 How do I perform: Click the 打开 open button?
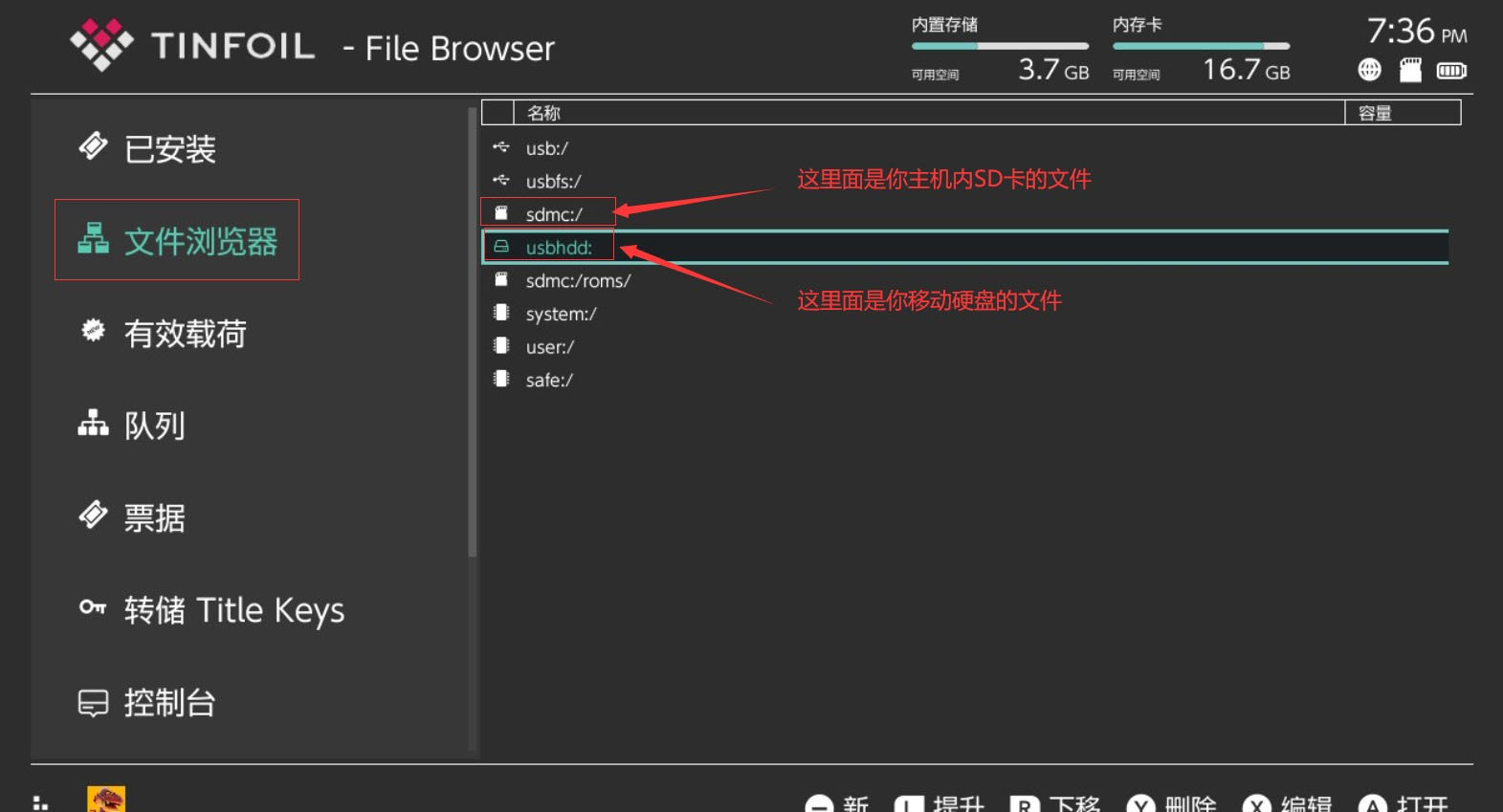[1404, 802]
